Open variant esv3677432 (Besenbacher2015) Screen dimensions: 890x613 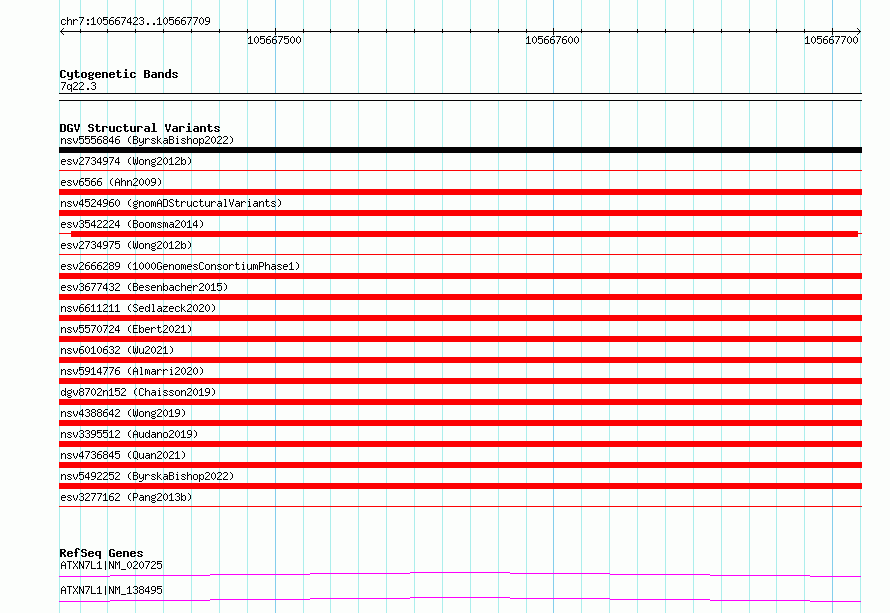point(144,287)
